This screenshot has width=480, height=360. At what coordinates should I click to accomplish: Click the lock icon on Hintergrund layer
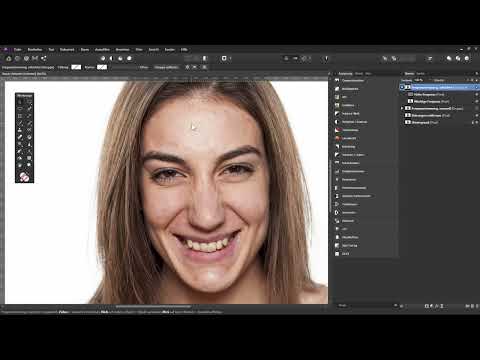tap(473, 122)
